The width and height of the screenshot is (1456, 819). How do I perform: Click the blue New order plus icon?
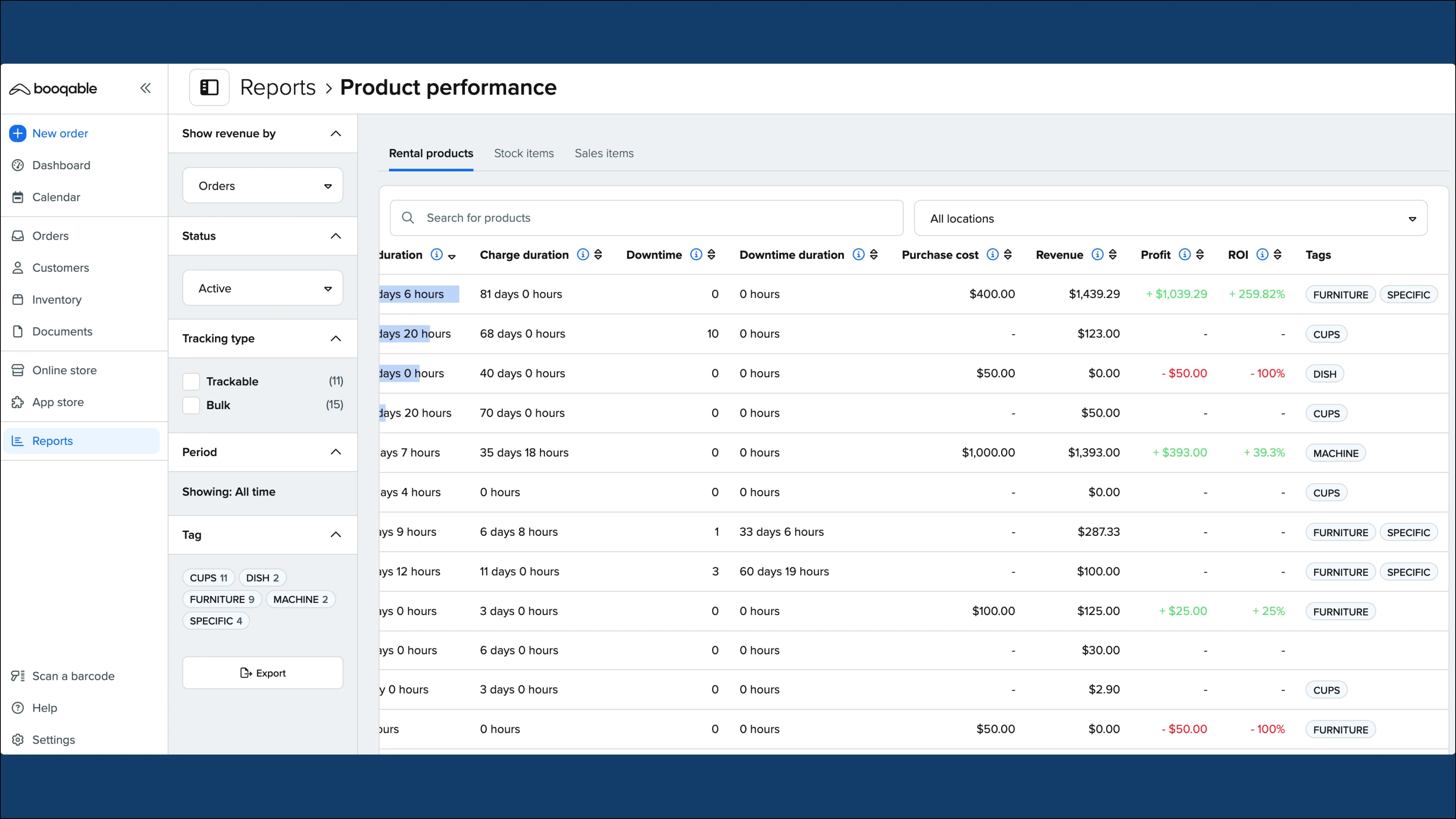point(17,133)
